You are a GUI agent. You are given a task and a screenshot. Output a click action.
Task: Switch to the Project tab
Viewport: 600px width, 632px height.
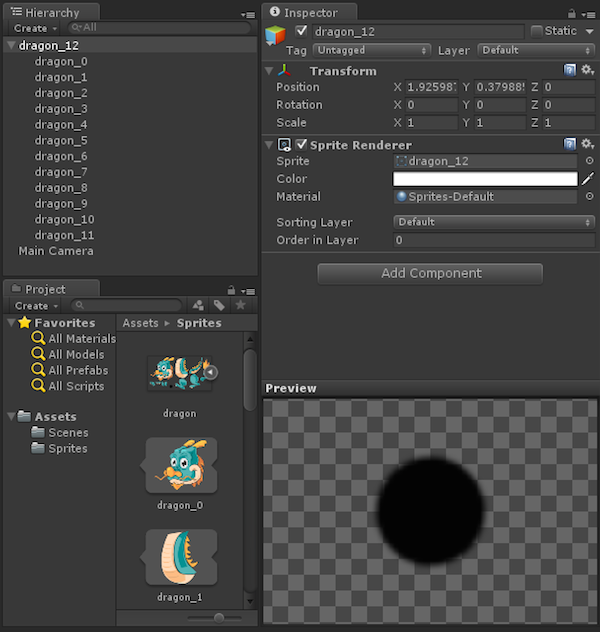(x=51, y=289)
